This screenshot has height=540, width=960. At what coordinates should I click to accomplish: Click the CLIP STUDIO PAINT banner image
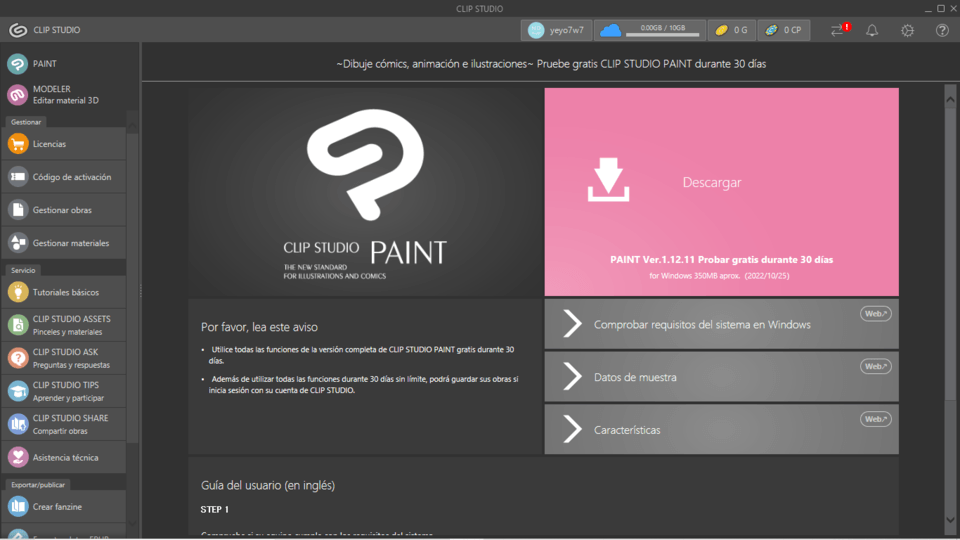[x=366, y=192]
